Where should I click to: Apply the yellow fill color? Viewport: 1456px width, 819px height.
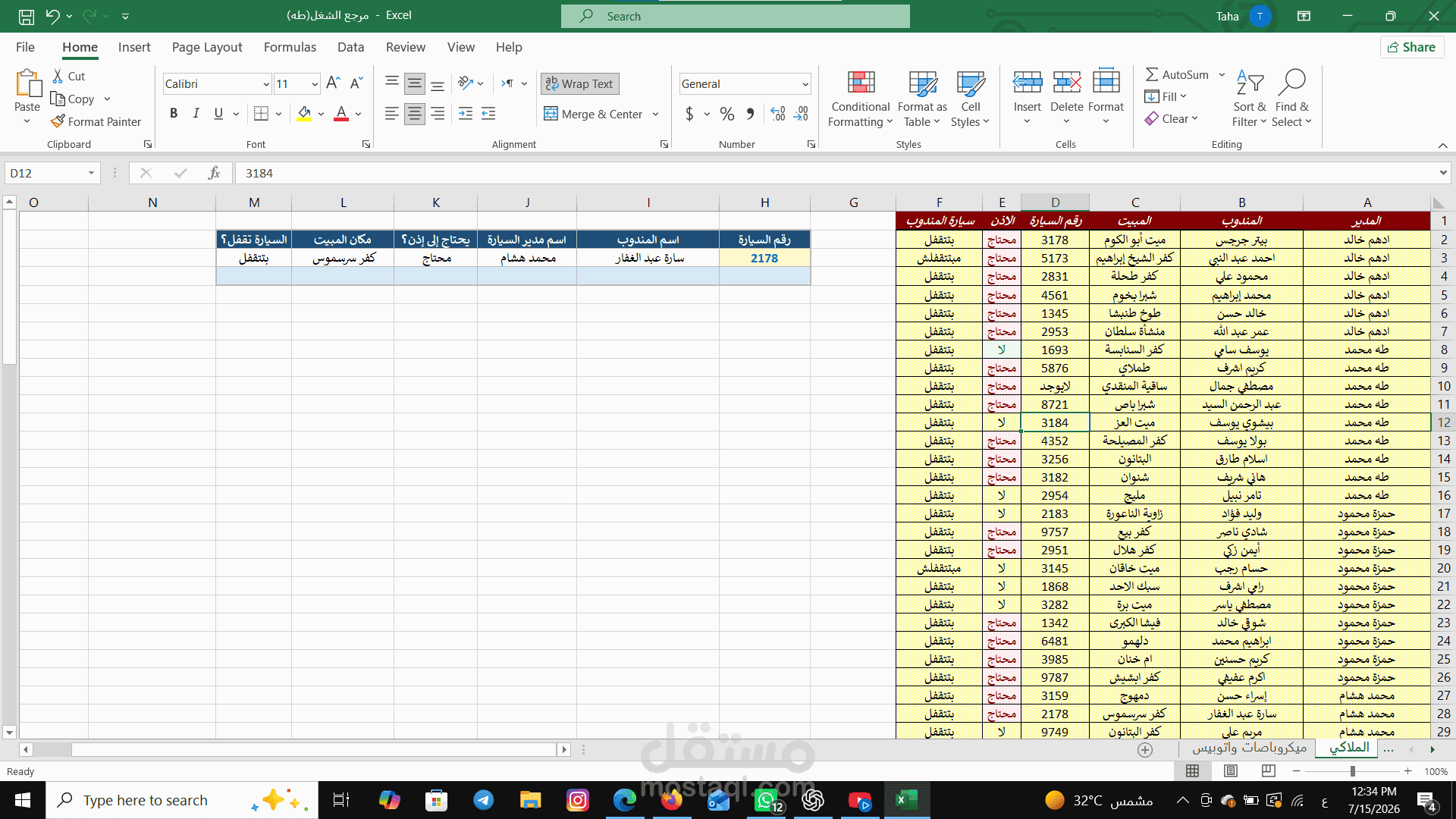pos(304,114)
